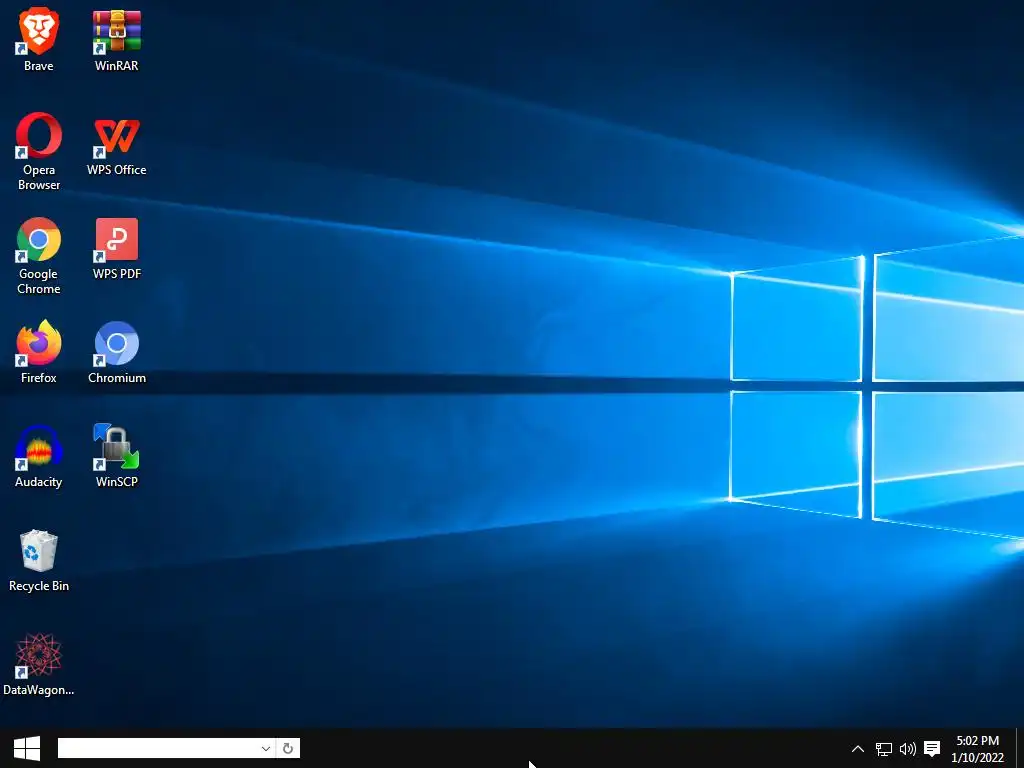The image size is (1024, 768).
Task: Click the taskbar address input field
Action: coord(158,748)
